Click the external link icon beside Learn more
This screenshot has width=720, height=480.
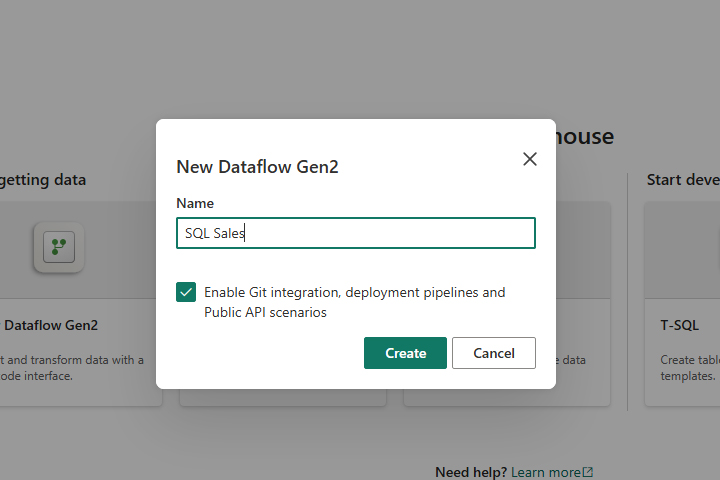click(588, 472)
